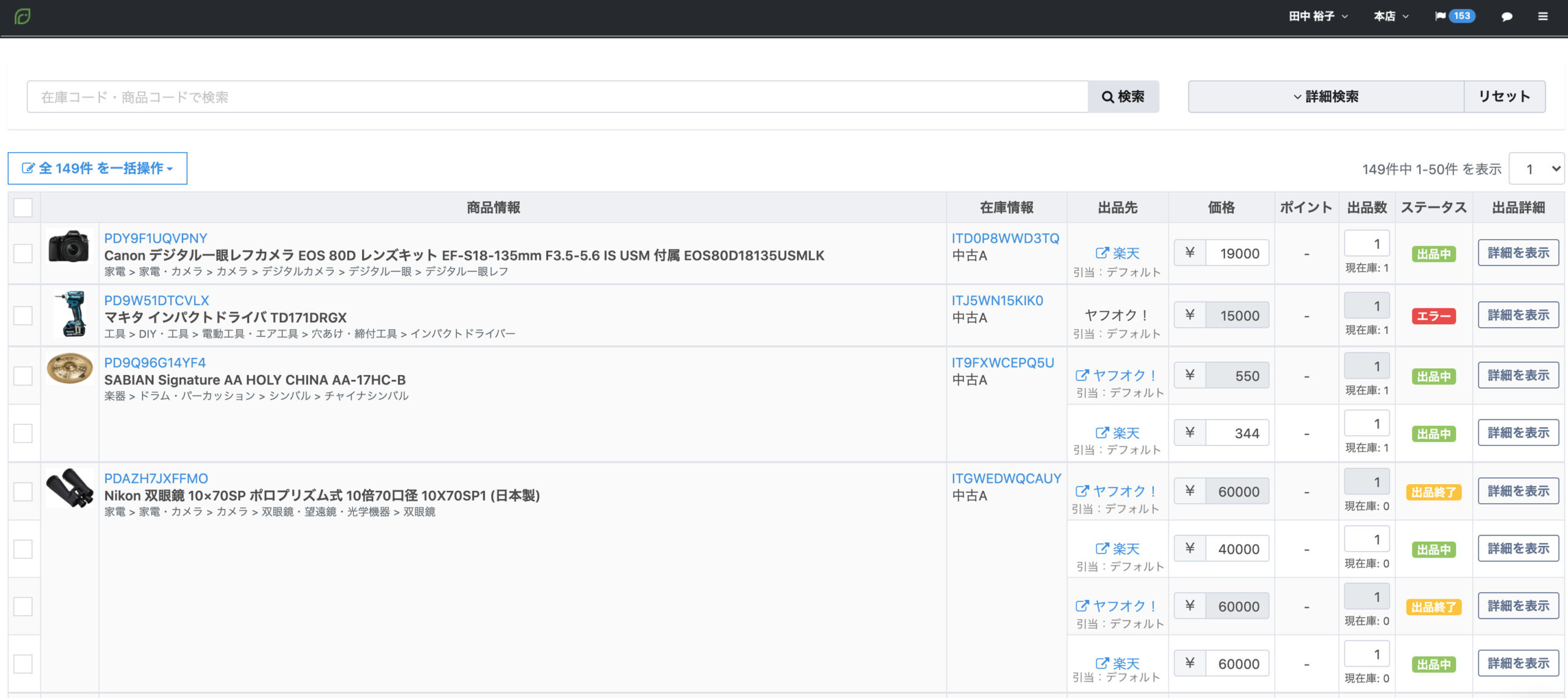Click the リセット reset button

(x=1504, y=96)
